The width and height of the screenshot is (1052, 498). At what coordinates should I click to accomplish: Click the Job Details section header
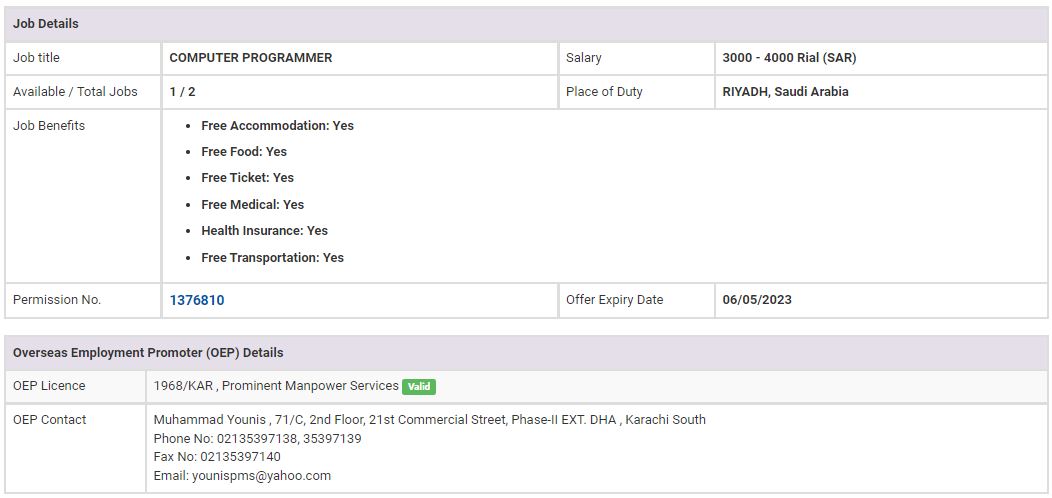46,24
